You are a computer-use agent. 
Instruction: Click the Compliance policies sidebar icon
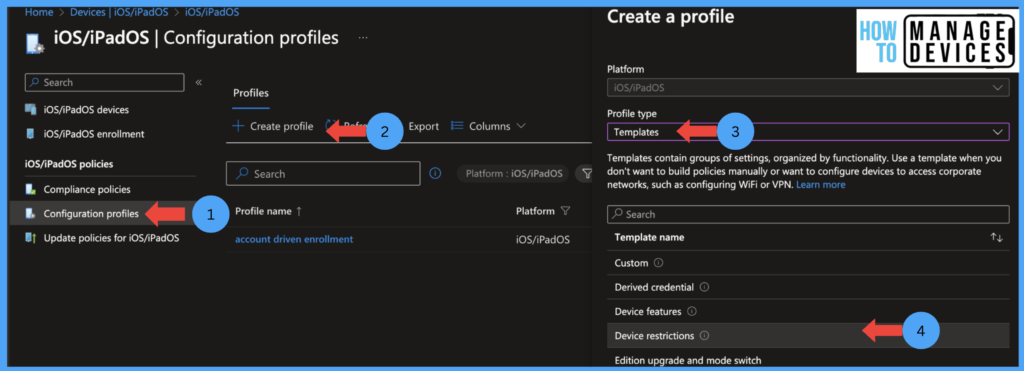coord(30,189)
